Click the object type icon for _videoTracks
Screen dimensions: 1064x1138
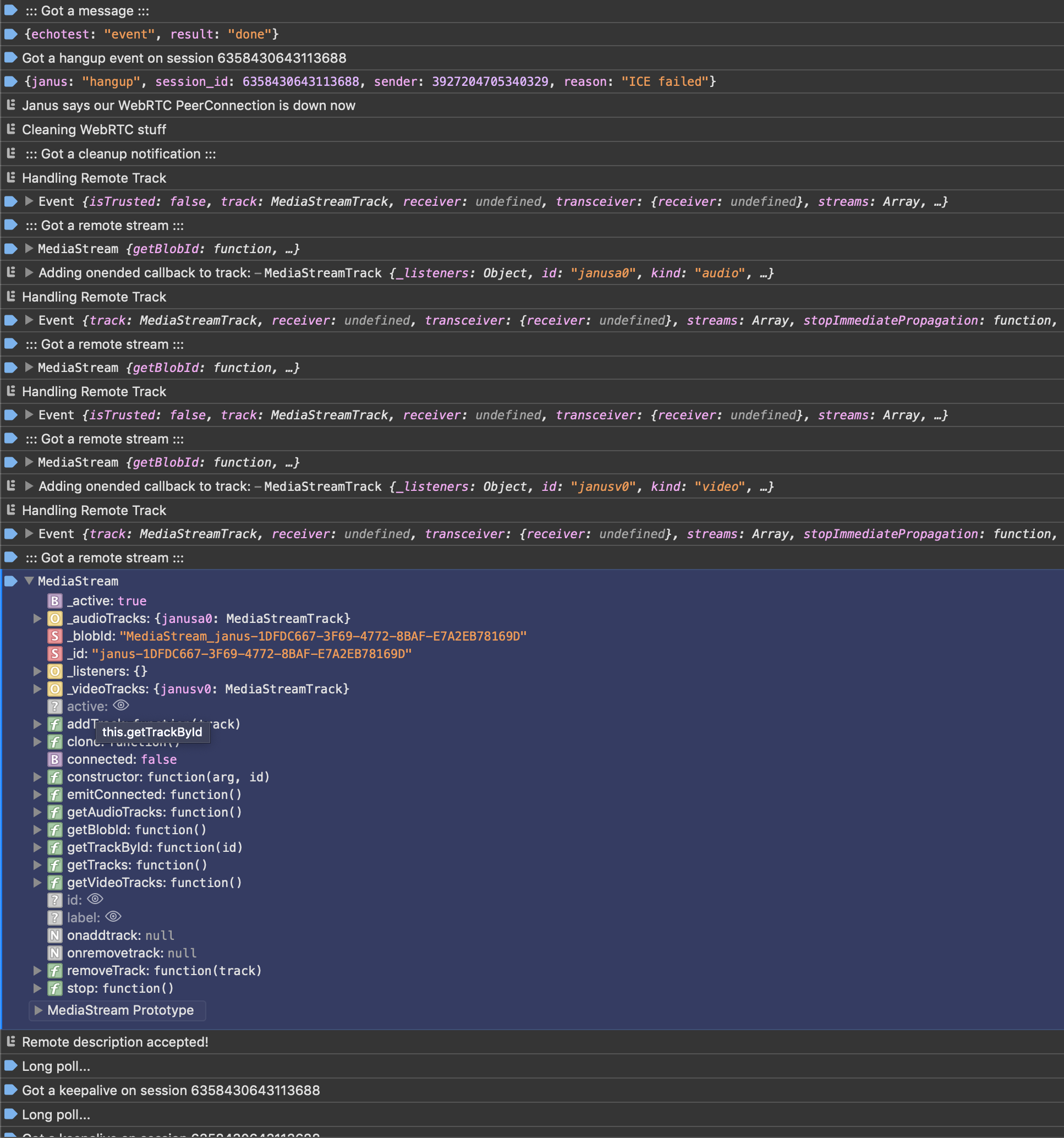(x=54, y=688)
